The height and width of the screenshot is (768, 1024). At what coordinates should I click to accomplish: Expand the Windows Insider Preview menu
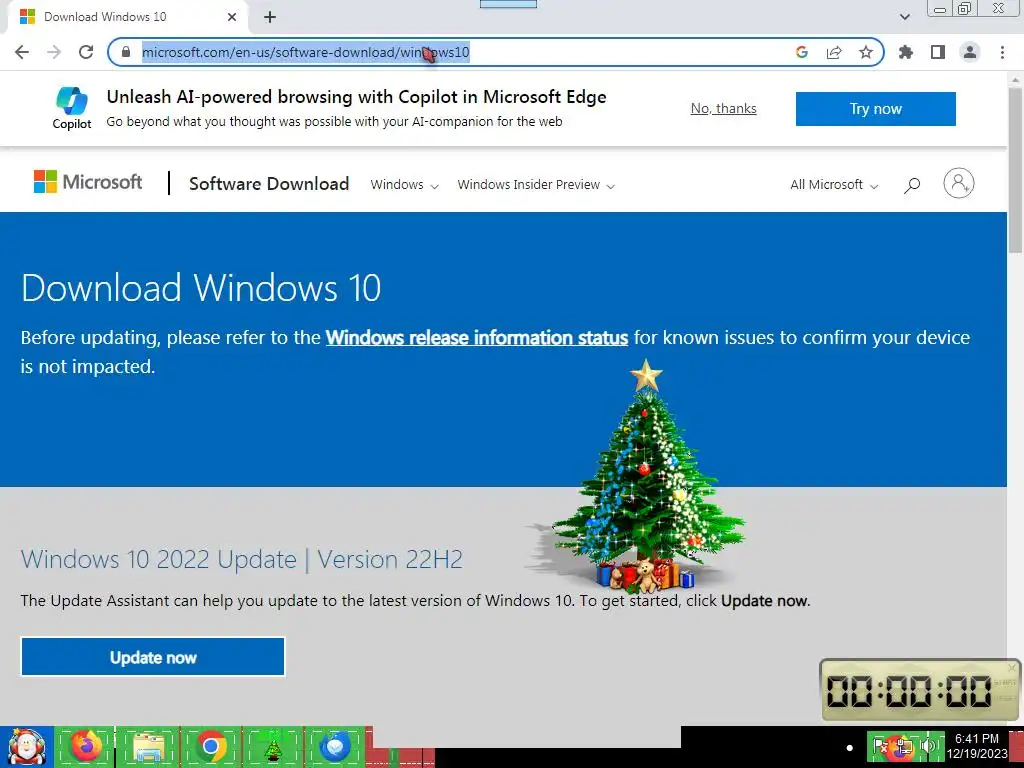point(536,185)
